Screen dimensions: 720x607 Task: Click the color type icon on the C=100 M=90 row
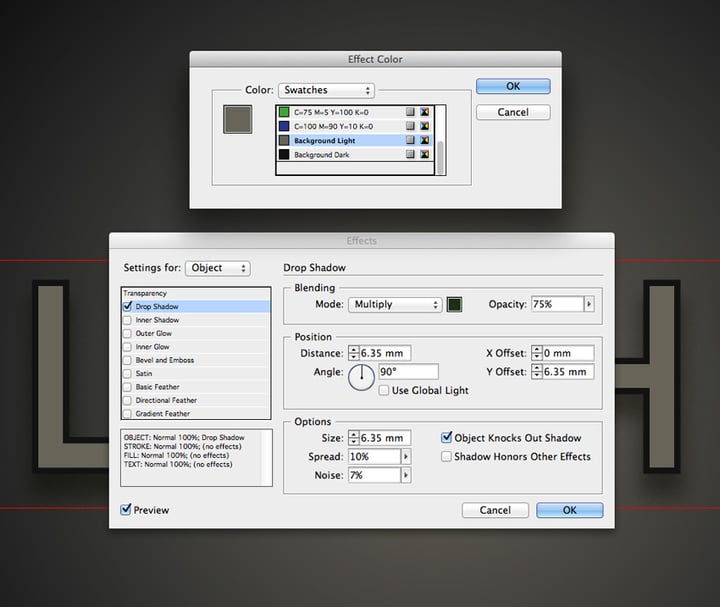410,126
